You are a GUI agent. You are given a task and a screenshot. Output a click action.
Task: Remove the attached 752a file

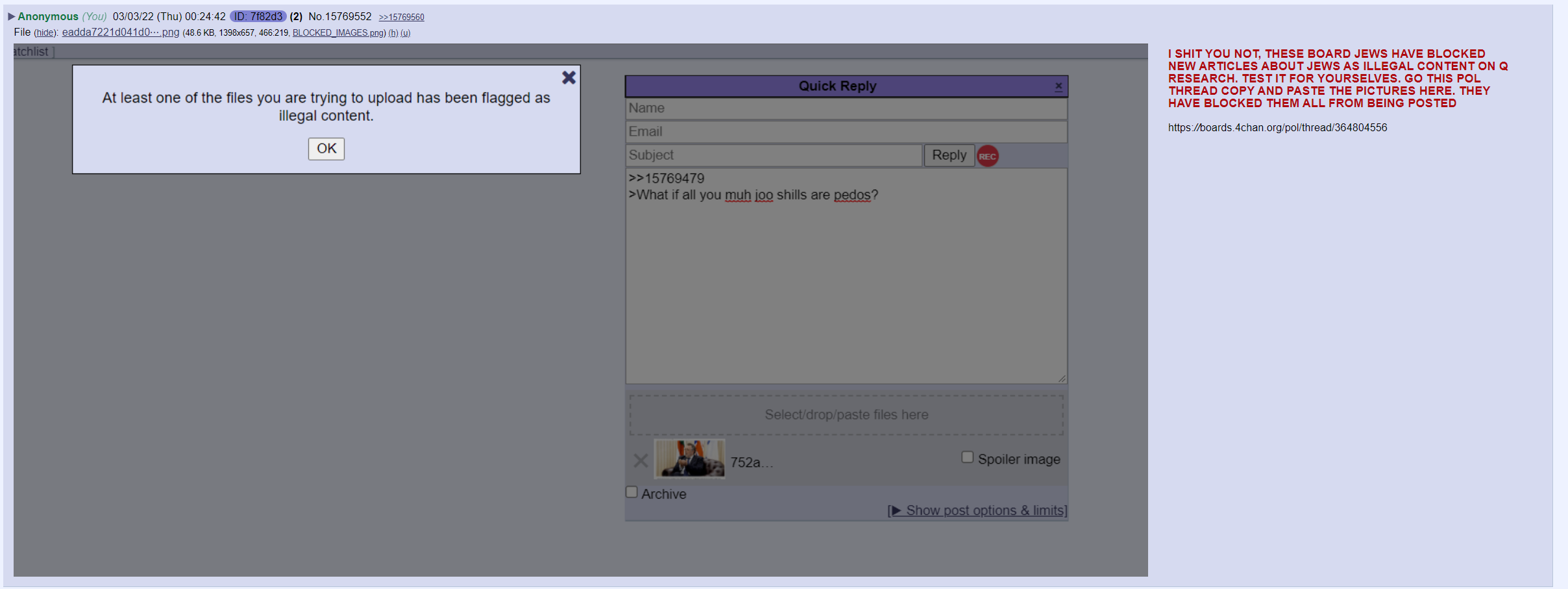(x=641, y=460)
